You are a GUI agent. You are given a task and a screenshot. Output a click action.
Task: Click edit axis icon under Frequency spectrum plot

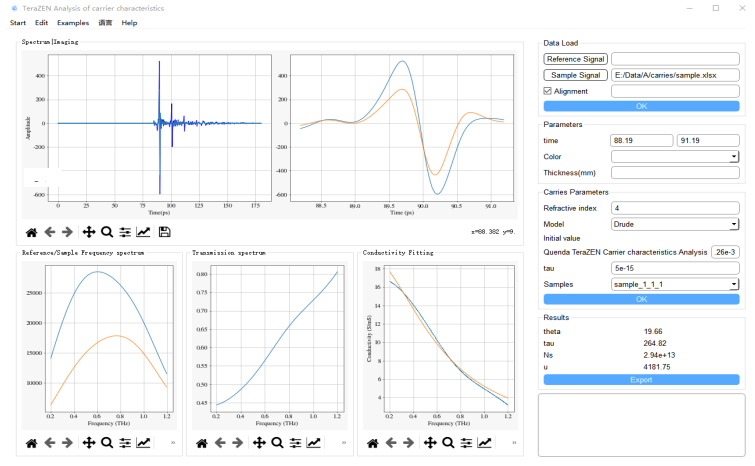[142, 443]
